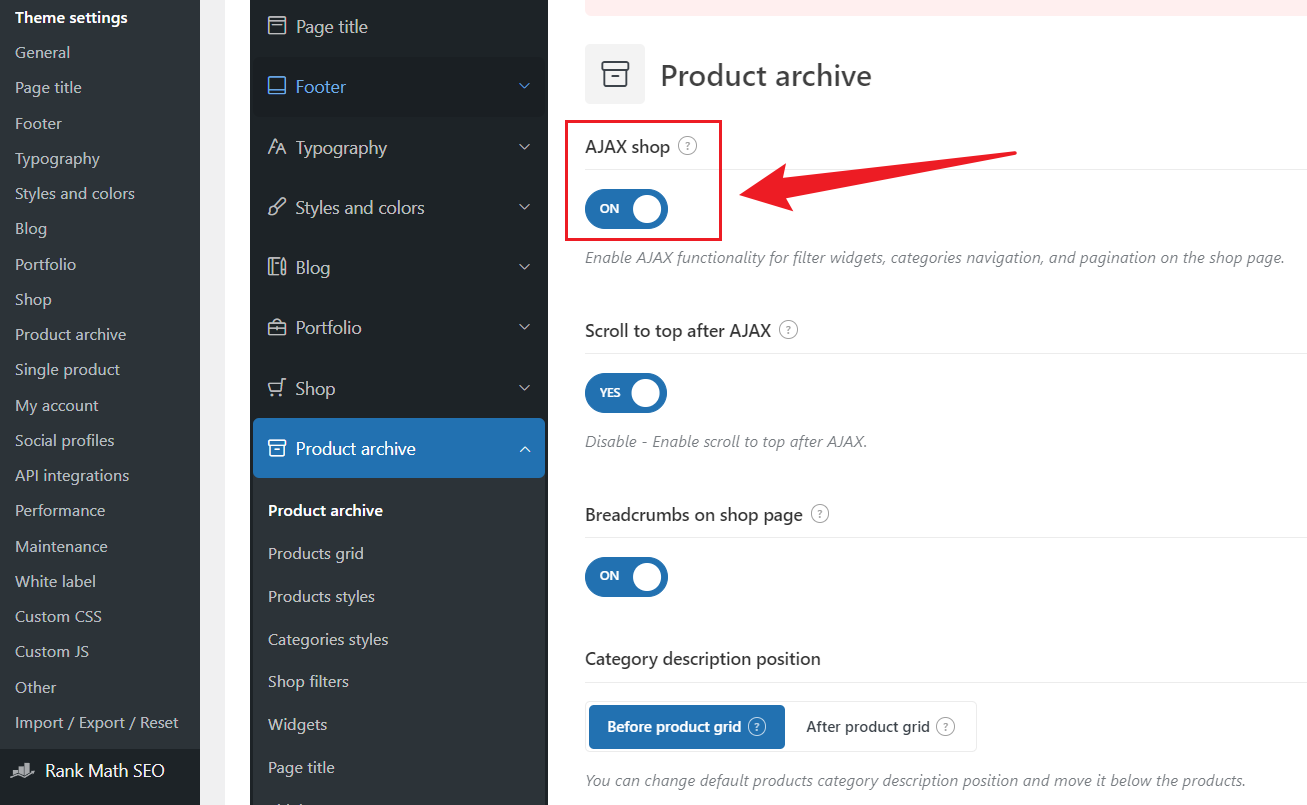Disable Scroll to top after AJAX switch
Viewport: 1307px width, 805px height.
tap(626, 393)
